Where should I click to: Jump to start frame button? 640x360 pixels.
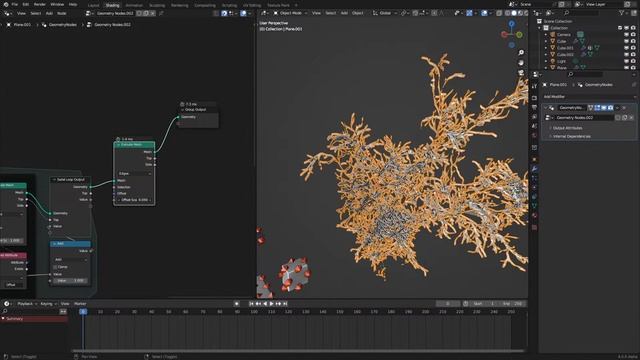tap(251, 304)
